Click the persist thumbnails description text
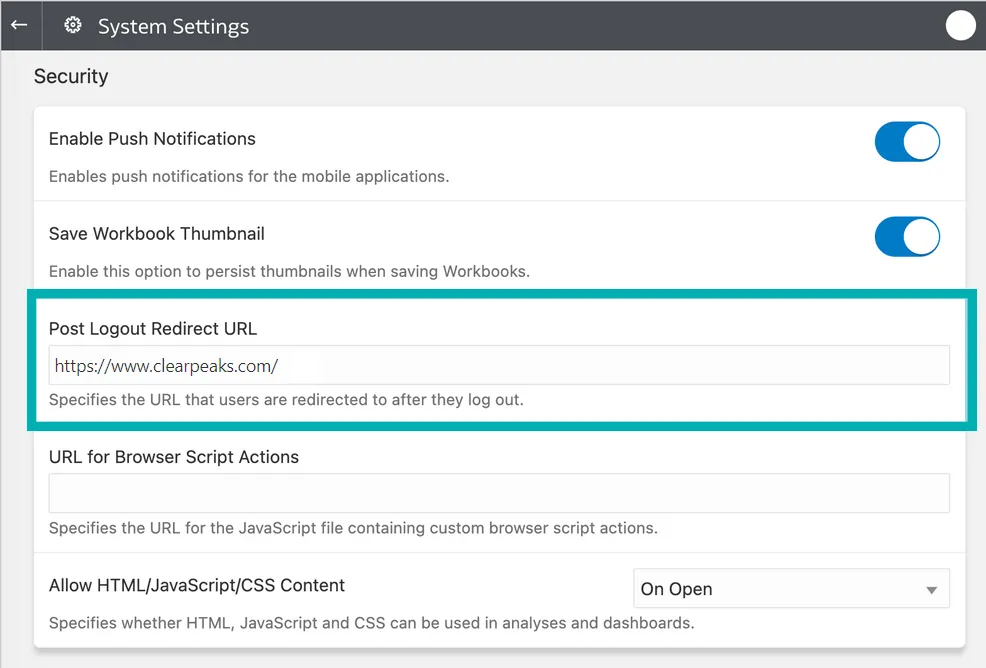 click(289, 271)
